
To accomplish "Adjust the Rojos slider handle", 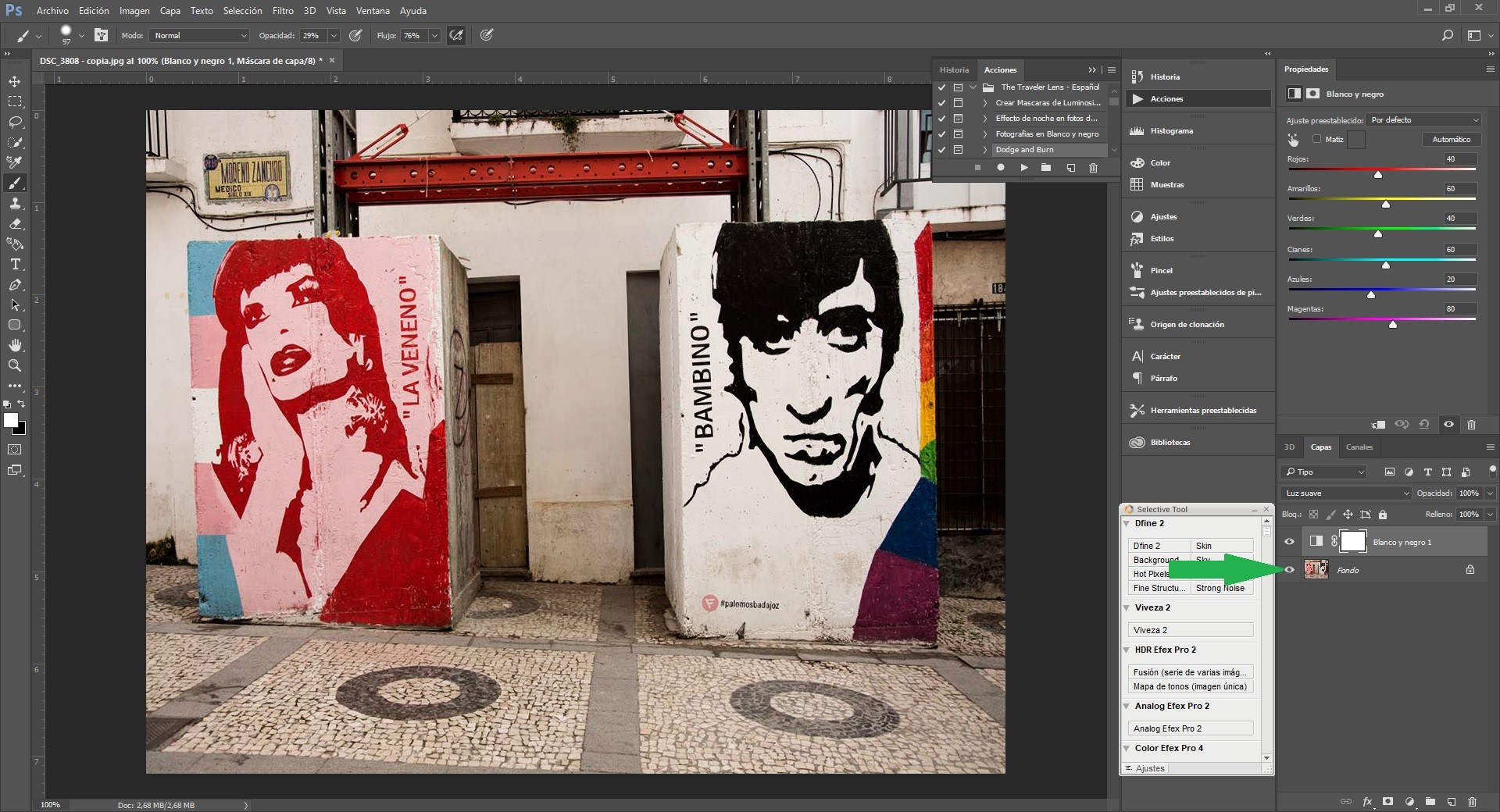I will pyautogui.click(x=1378, y=174).
